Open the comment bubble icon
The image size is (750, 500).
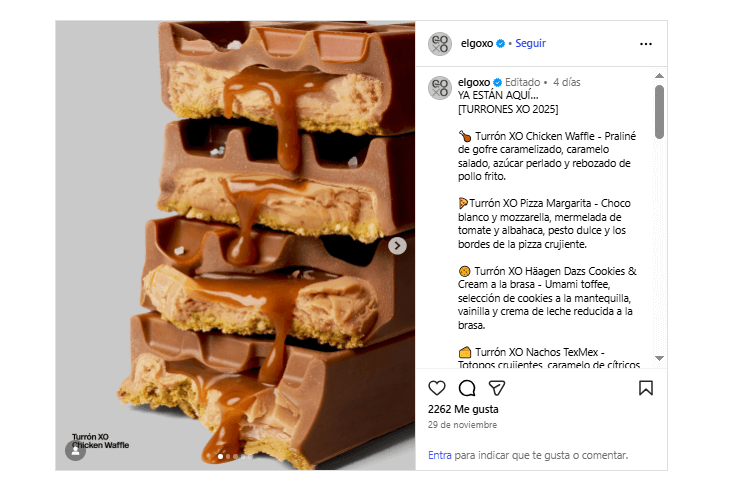[x=467, y=388]
